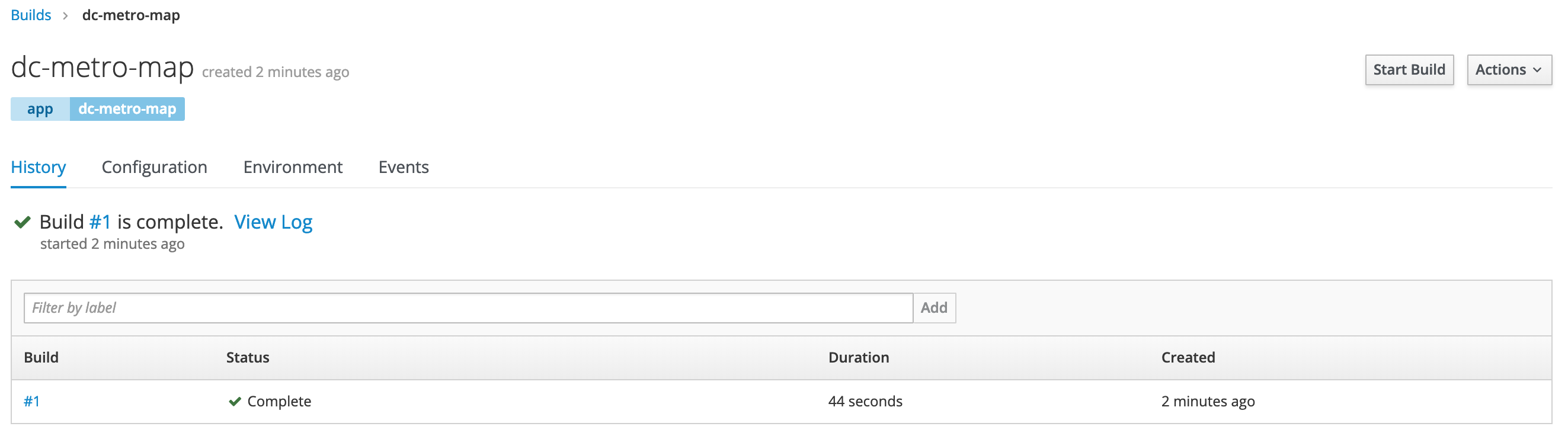Image resolution: width=1568 pixels, height=436 pixels.
Task: Open the View Log link
Action: click(x=273, y=223)
